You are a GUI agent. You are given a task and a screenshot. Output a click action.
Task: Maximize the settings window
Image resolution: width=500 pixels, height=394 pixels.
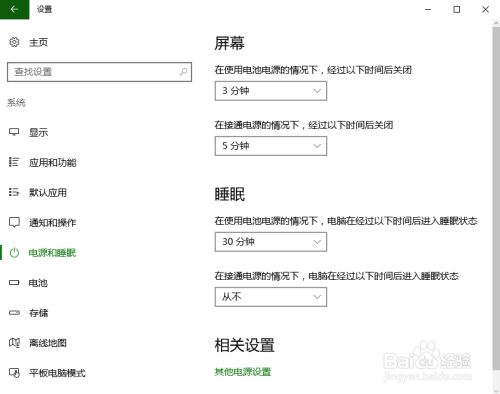tap(457, 9)
